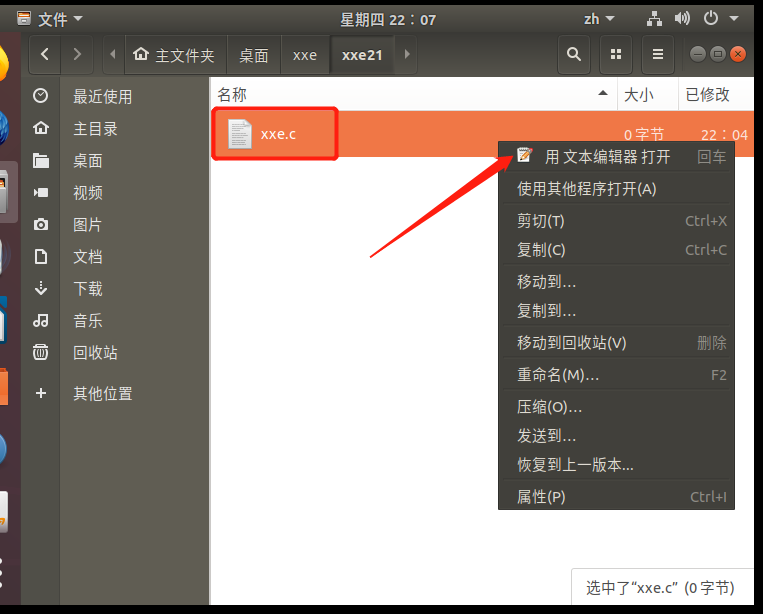This screenshot has width=763, height=614.
Task: Open 视频 in the sidebar
Action: pos(88,193)
